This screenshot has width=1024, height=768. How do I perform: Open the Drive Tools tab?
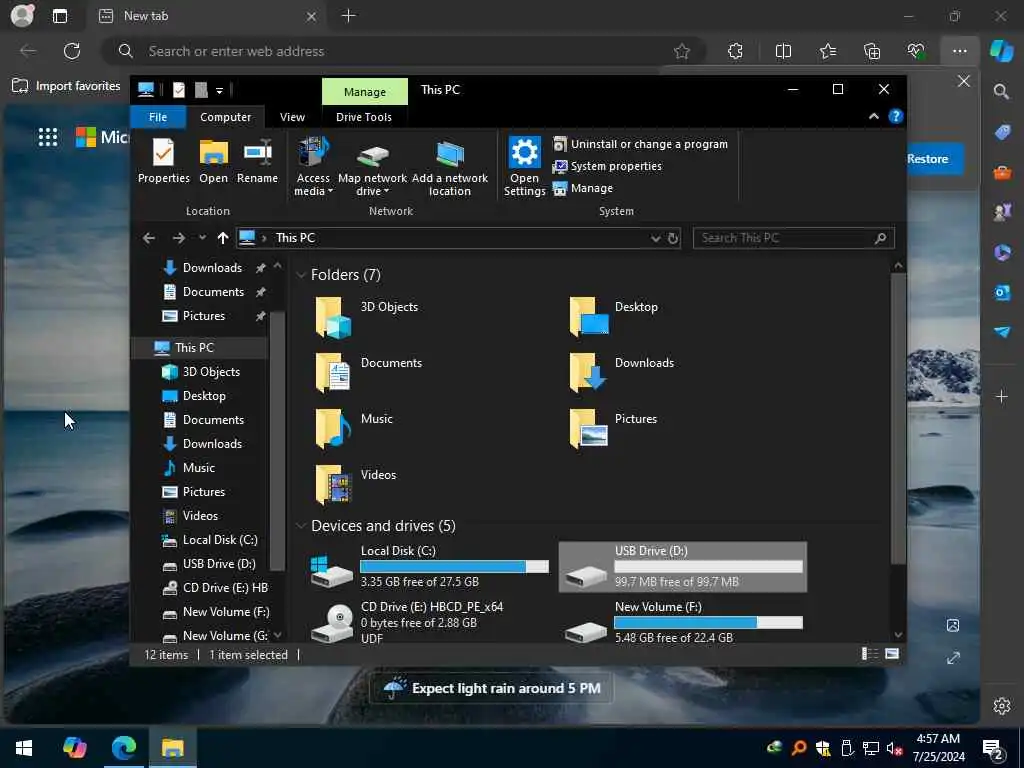pos(364,117)
